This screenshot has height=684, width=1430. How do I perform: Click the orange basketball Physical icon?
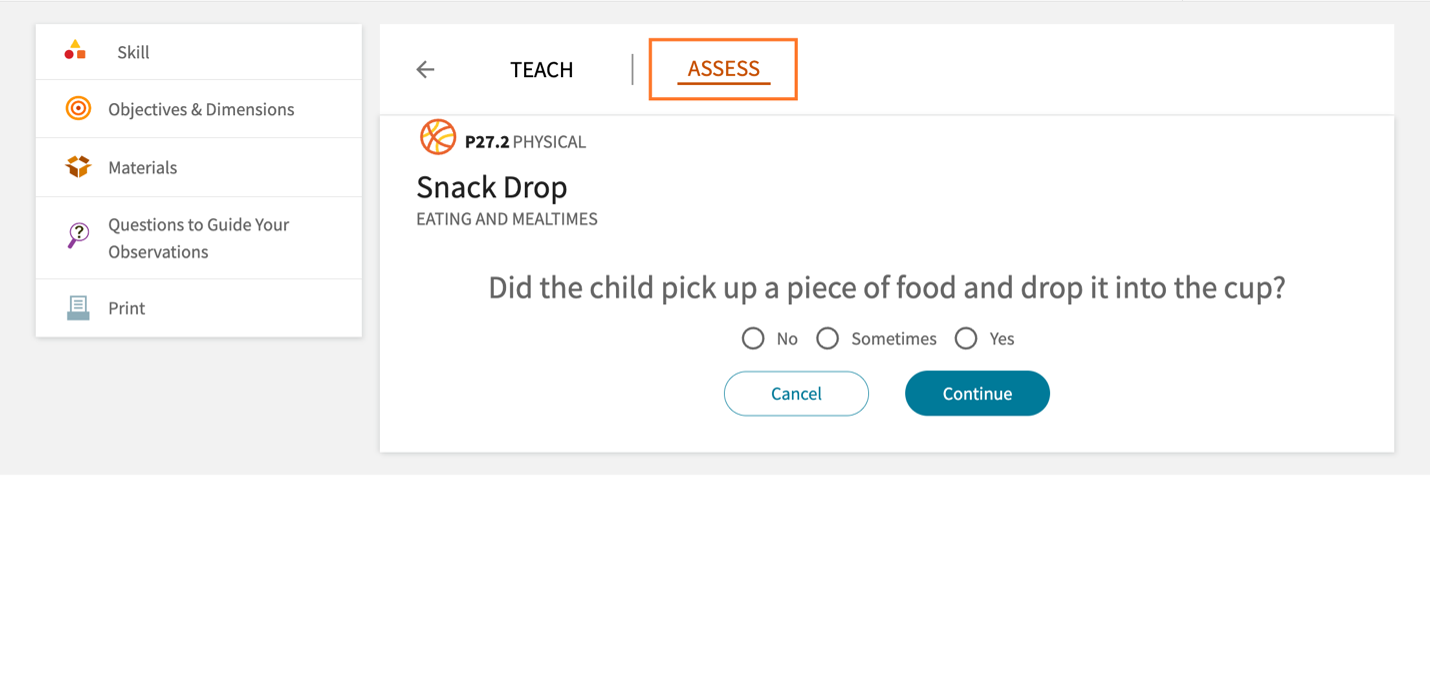click(438, 137)
